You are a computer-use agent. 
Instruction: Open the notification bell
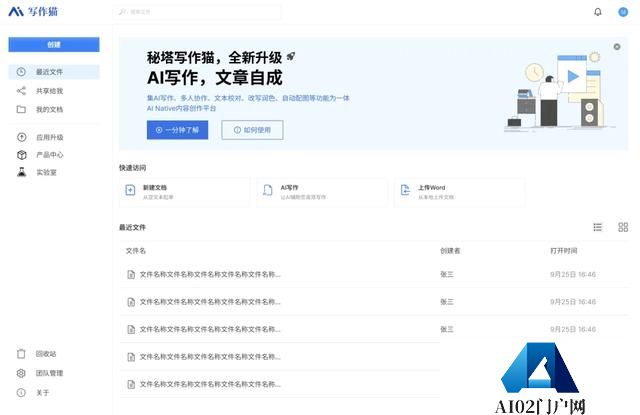click(x=598, y=12)
